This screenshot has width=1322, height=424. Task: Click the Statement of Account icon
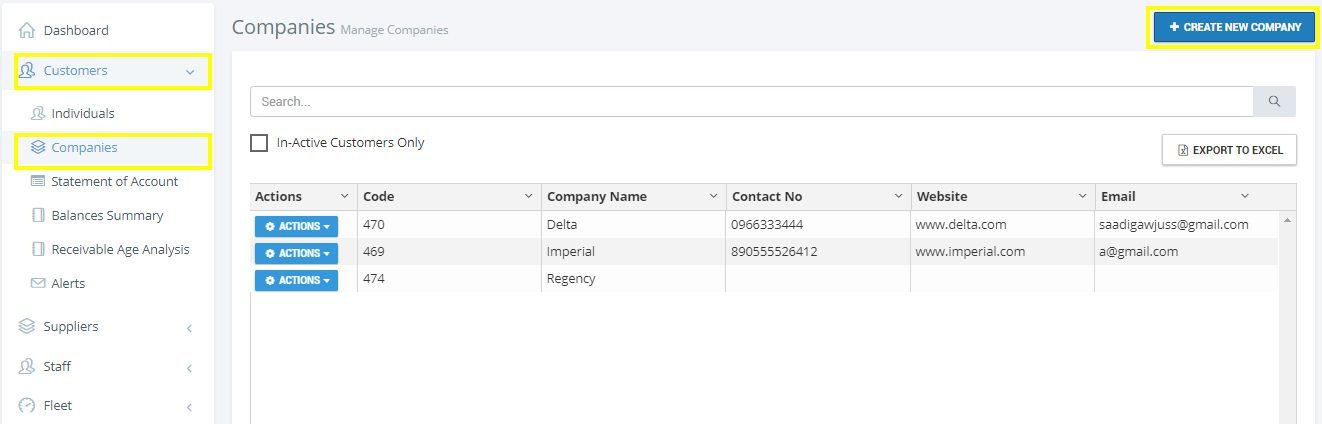pyautogui.click(x=38, y=181)
